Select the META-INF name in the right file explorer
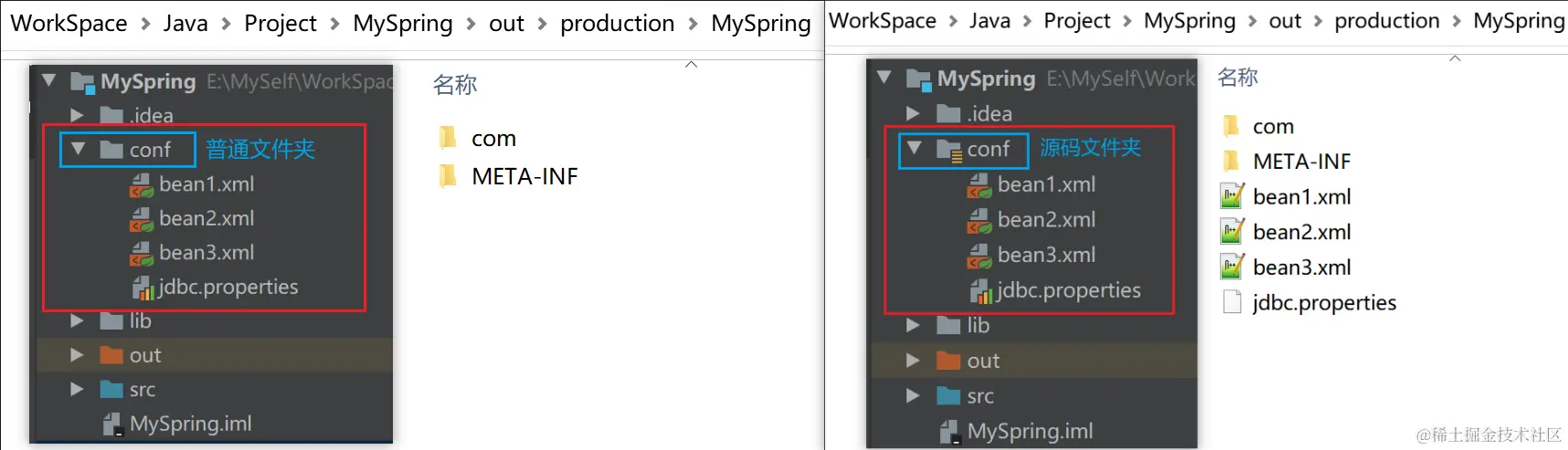 1302,162
